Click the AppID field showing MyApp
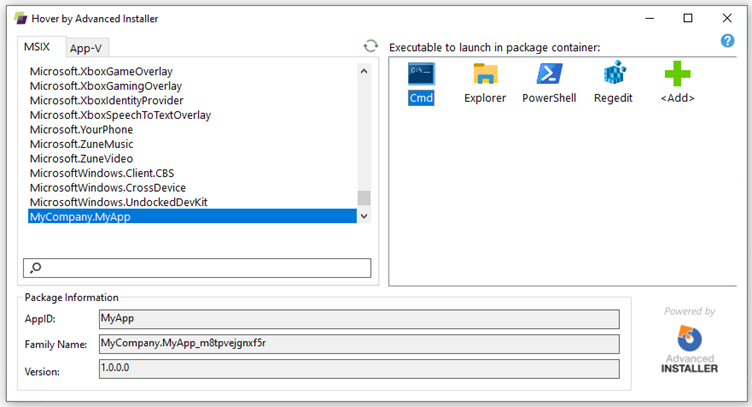Viewport: 752px width, 407px height. (359, 319)
